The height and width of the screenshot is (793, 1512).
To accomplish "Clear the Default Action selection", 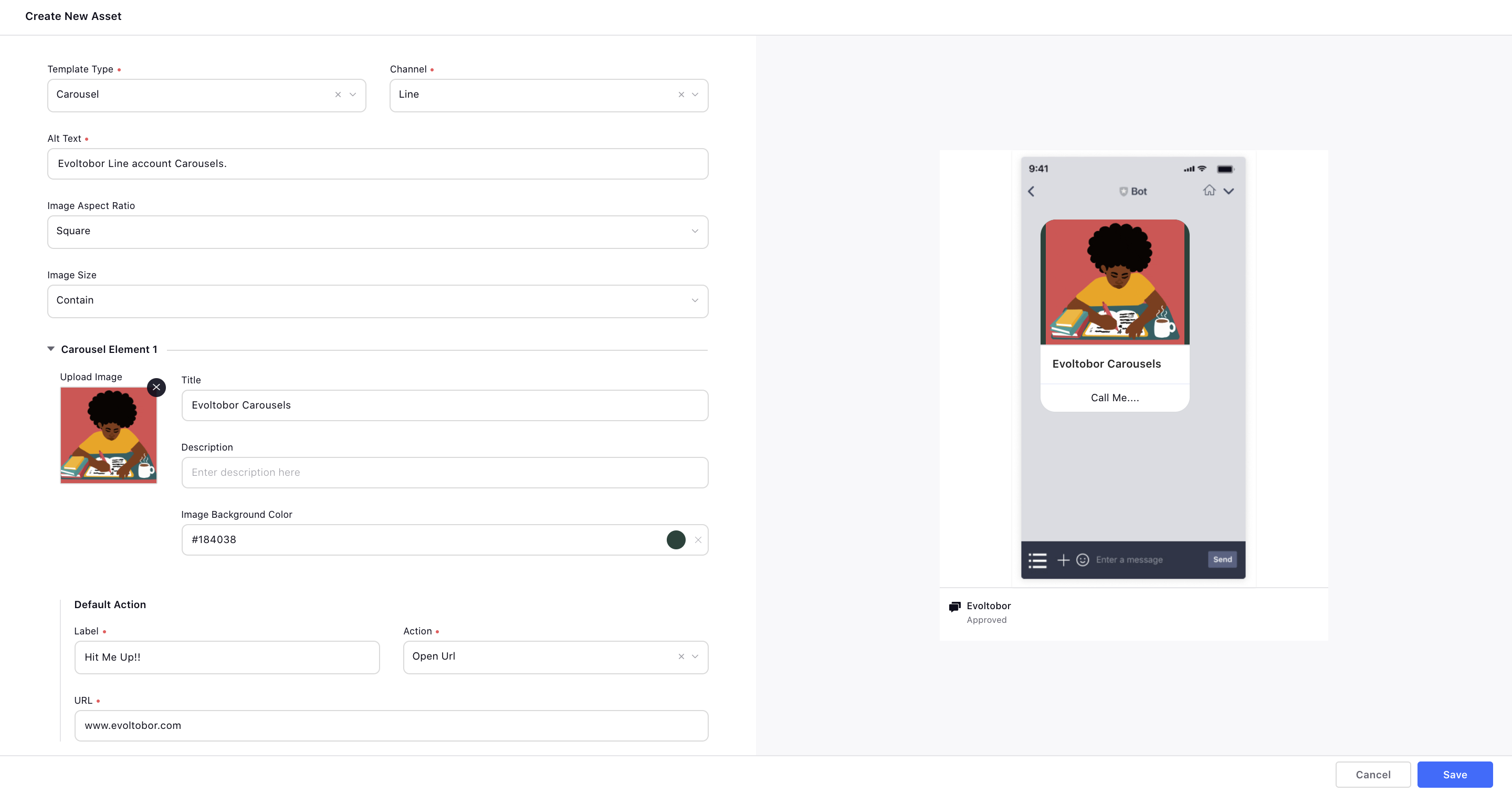I will (681, 656).
